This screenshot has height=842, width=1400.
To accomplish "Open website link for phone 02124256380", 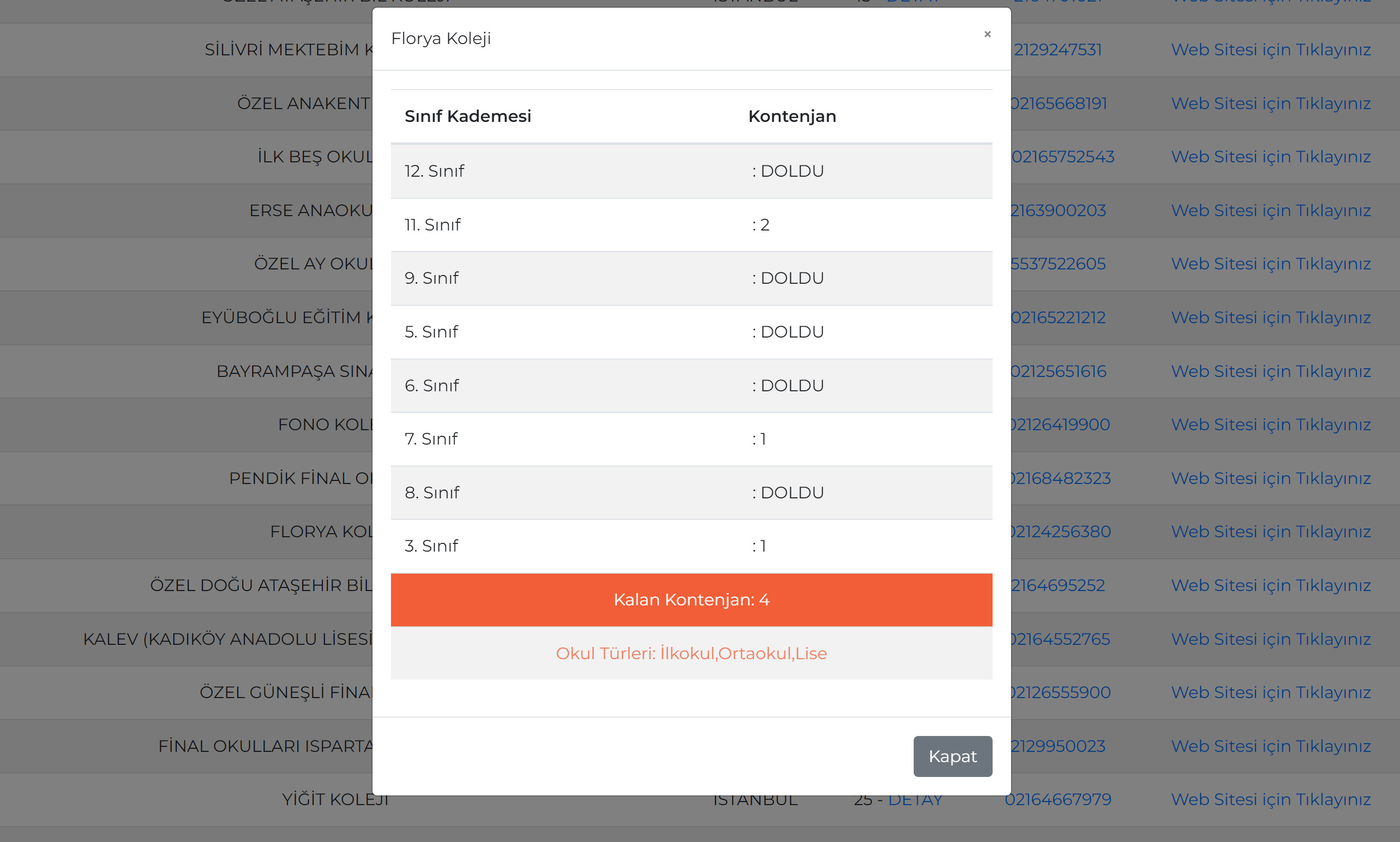I will [x=1270, y=532].
